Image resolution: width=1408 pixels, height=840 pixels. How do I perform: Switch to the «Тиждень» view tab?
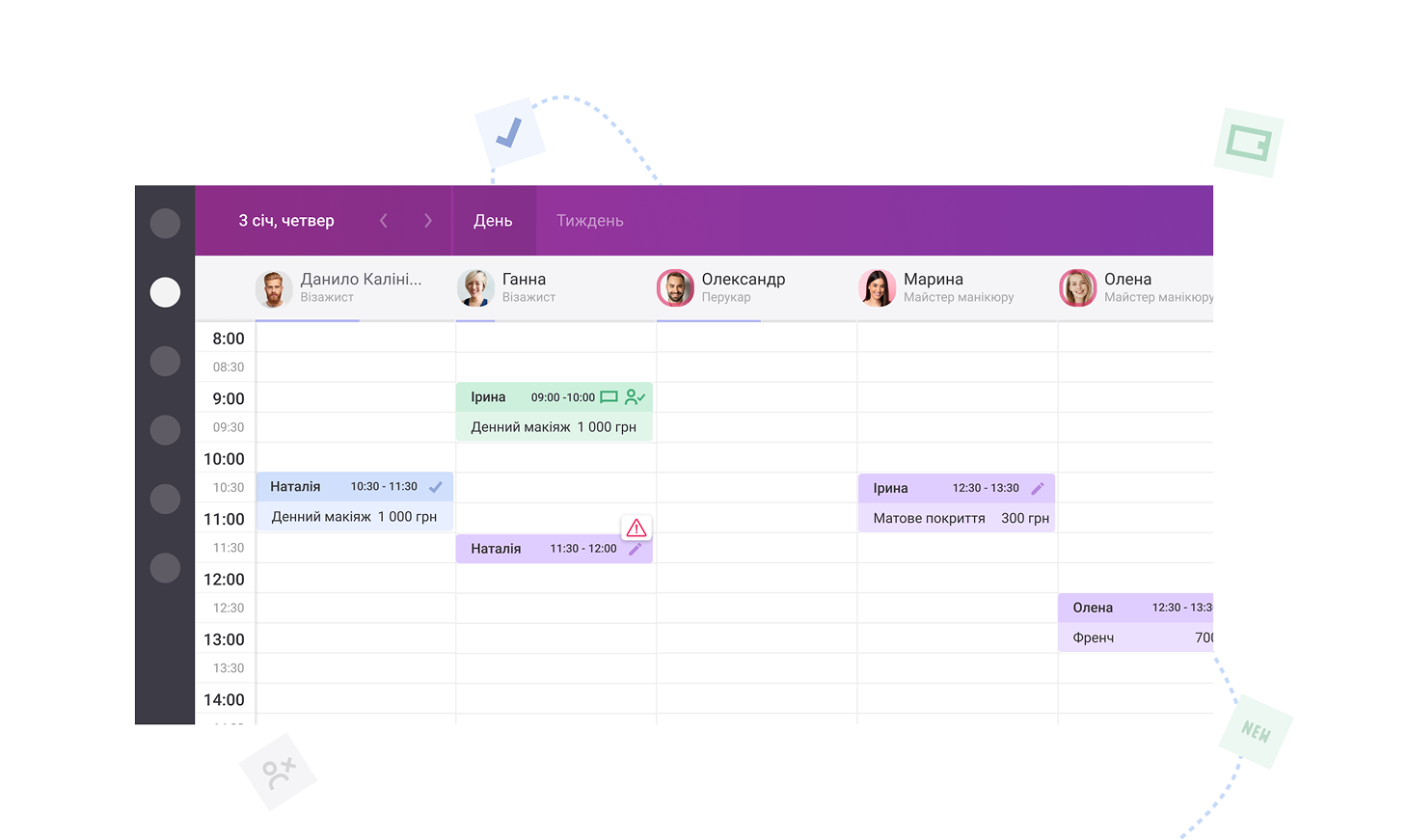coord(589,220)
